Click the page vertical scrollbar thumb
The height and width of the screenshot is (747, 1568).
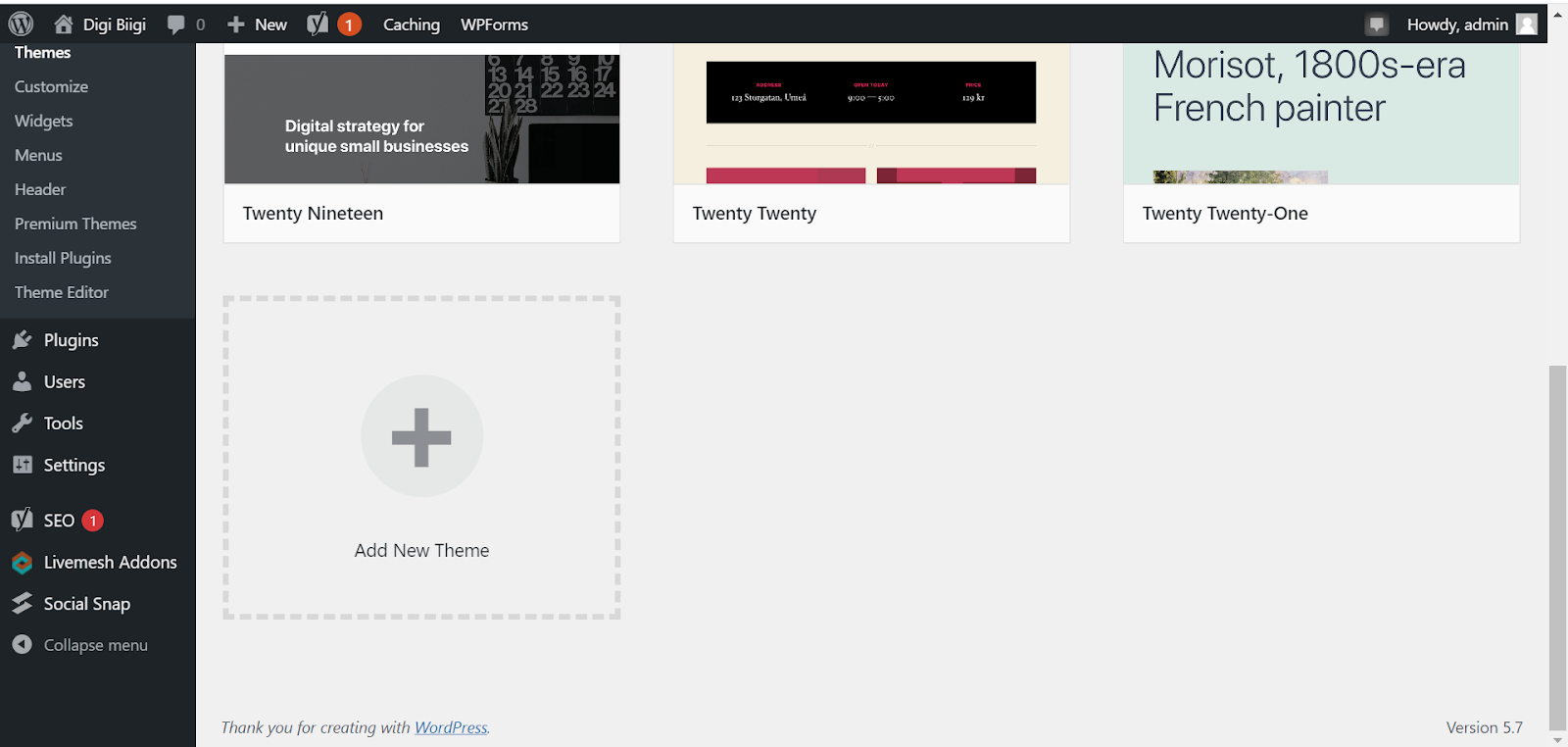[x=1557, y=547]
